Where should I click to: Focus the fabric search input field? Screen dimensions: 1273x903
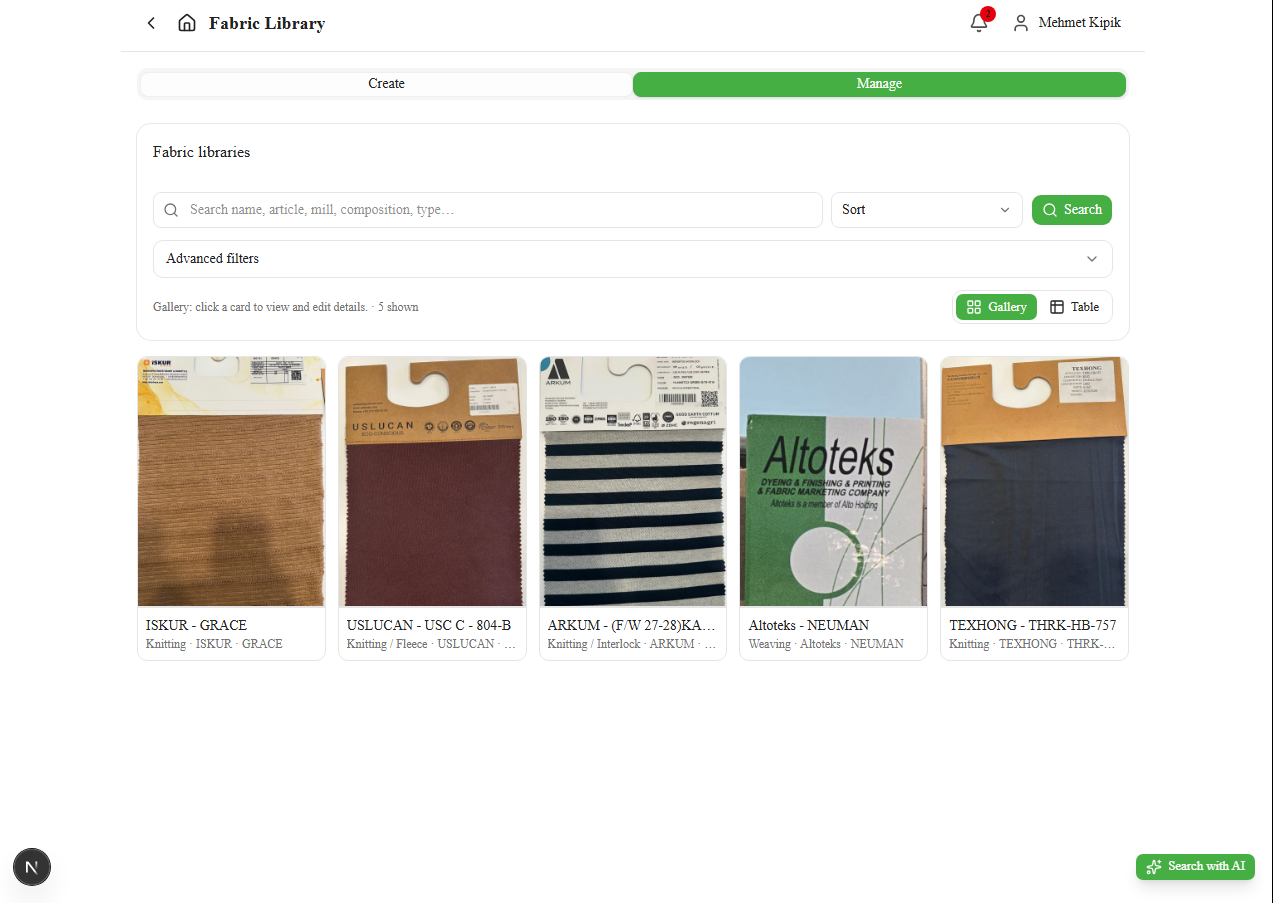point(488,210)
